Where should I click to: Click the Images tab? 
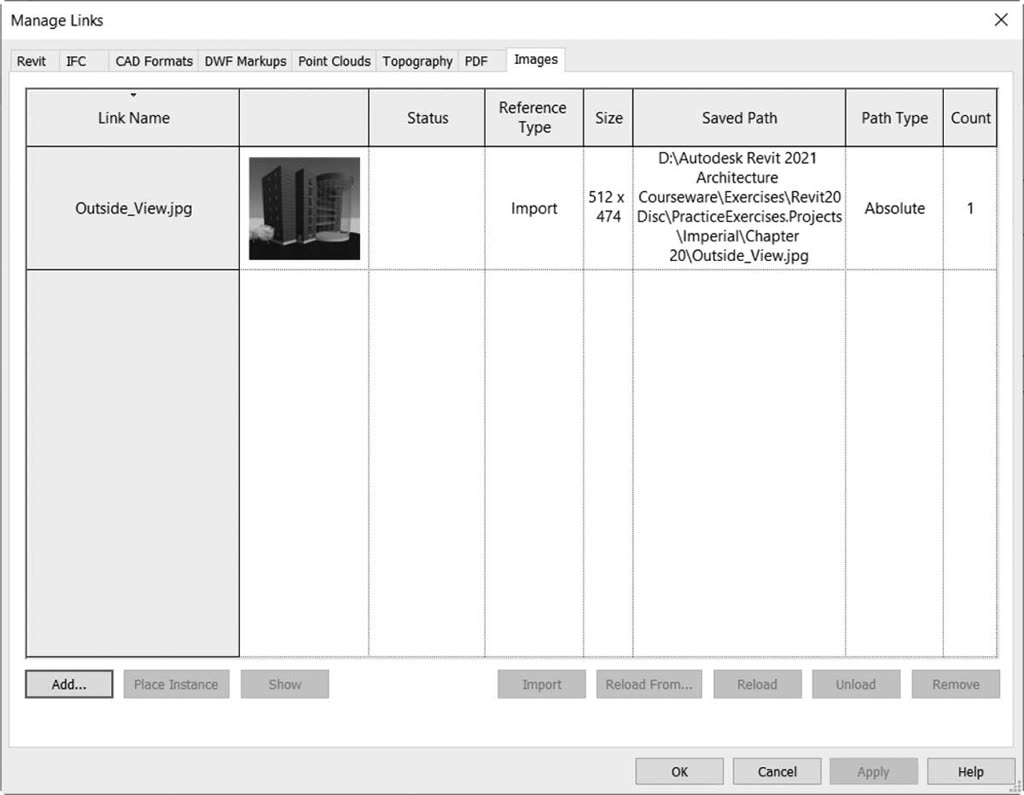(x=536, y=59)
